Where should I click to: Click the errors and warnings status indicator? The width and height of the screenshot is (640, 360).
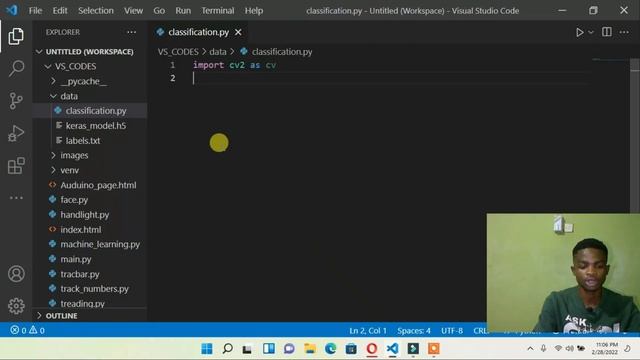click(x=27, y=330)
